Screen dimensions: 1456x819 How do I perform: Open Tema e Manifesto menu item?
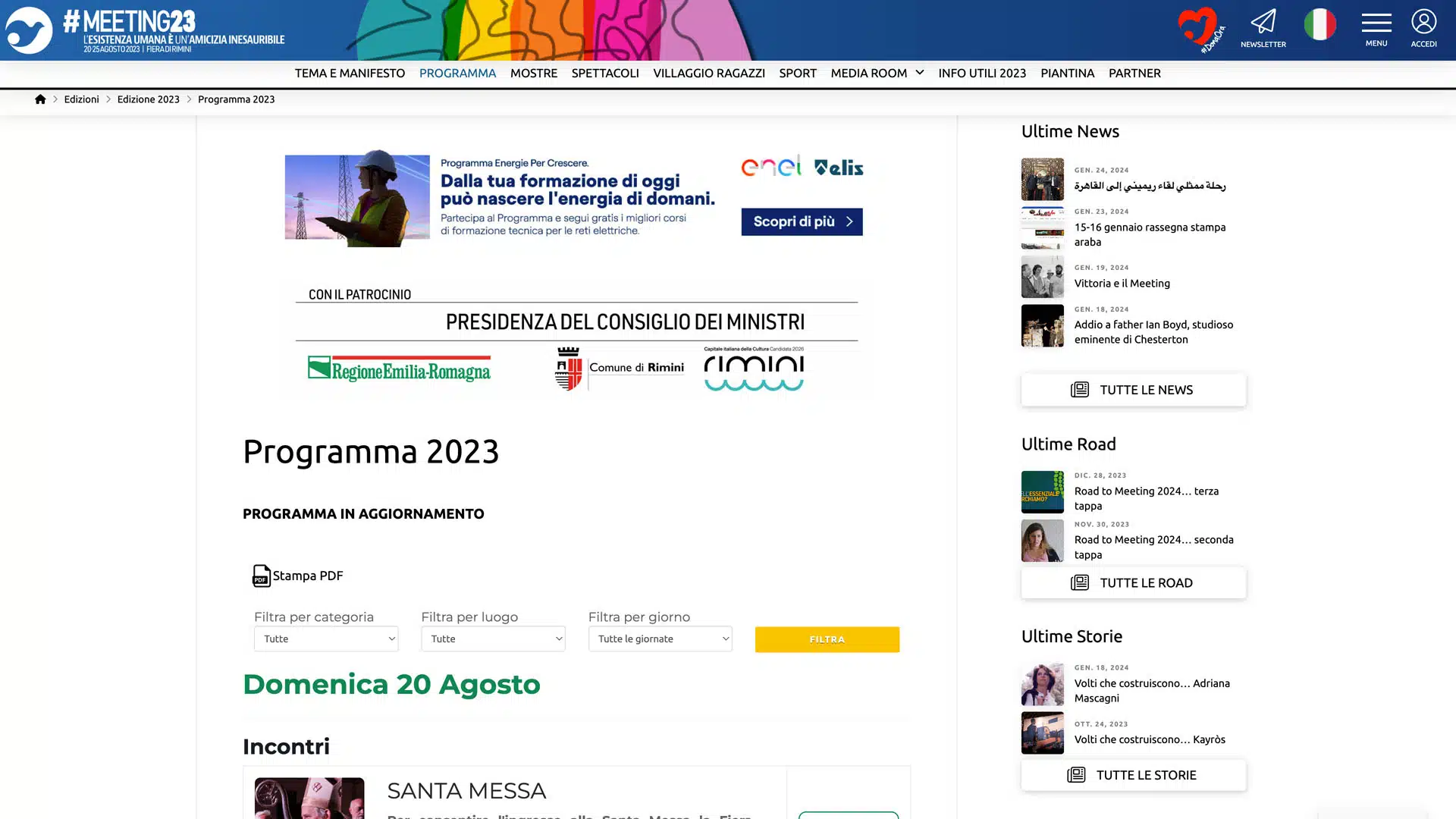[350, 74]
